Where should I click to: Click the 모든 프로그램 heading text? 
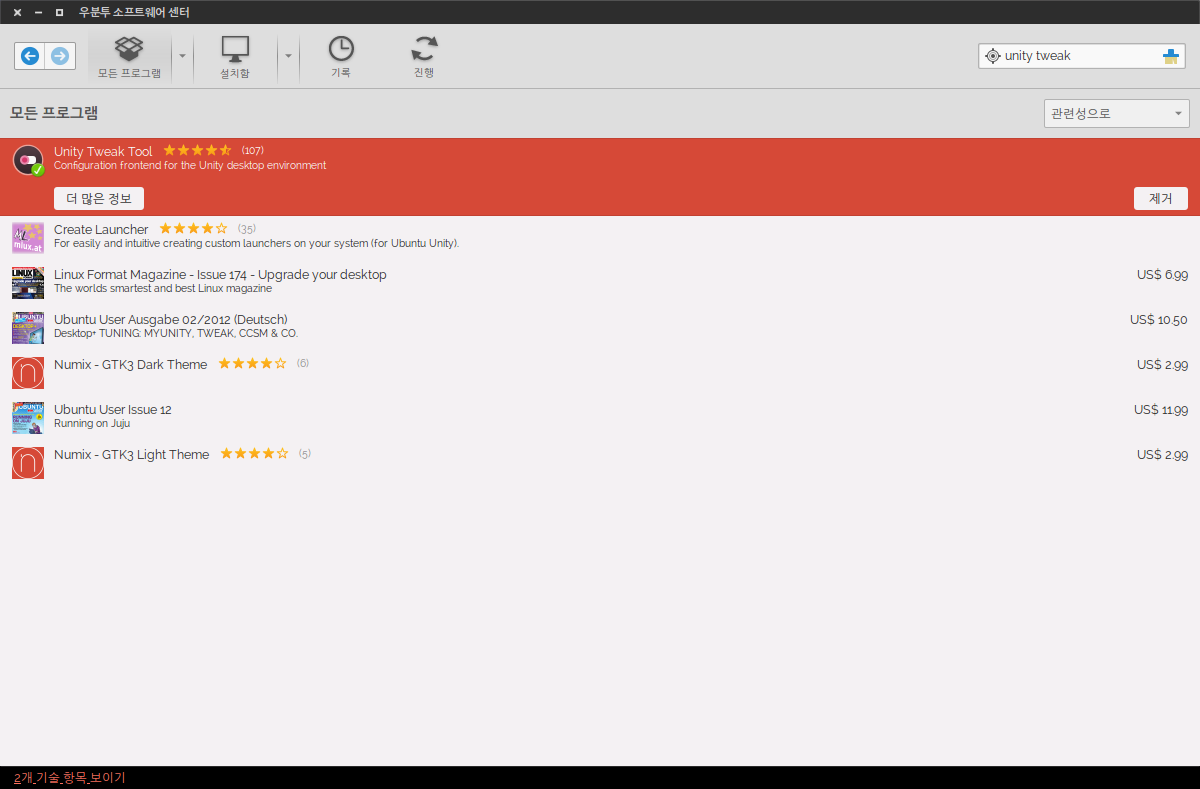(x=54, y=113)
